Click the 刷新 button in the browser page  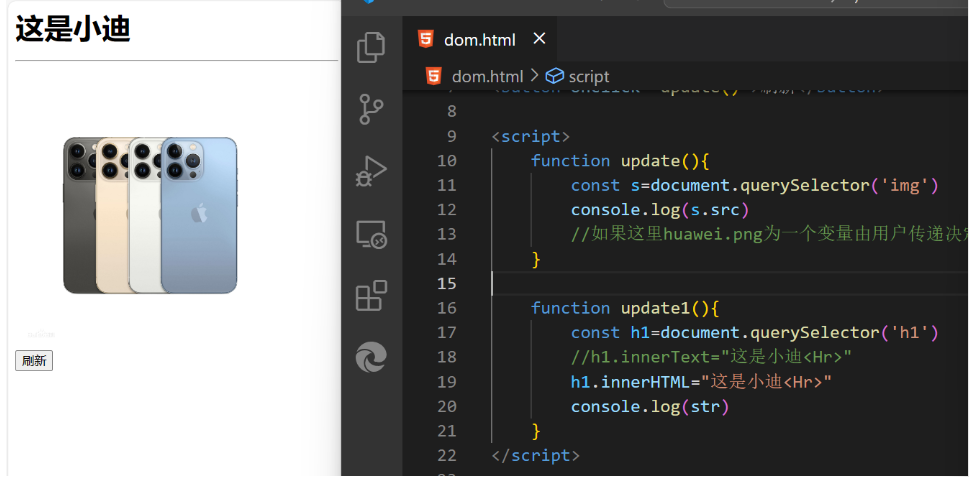point(34,361)
